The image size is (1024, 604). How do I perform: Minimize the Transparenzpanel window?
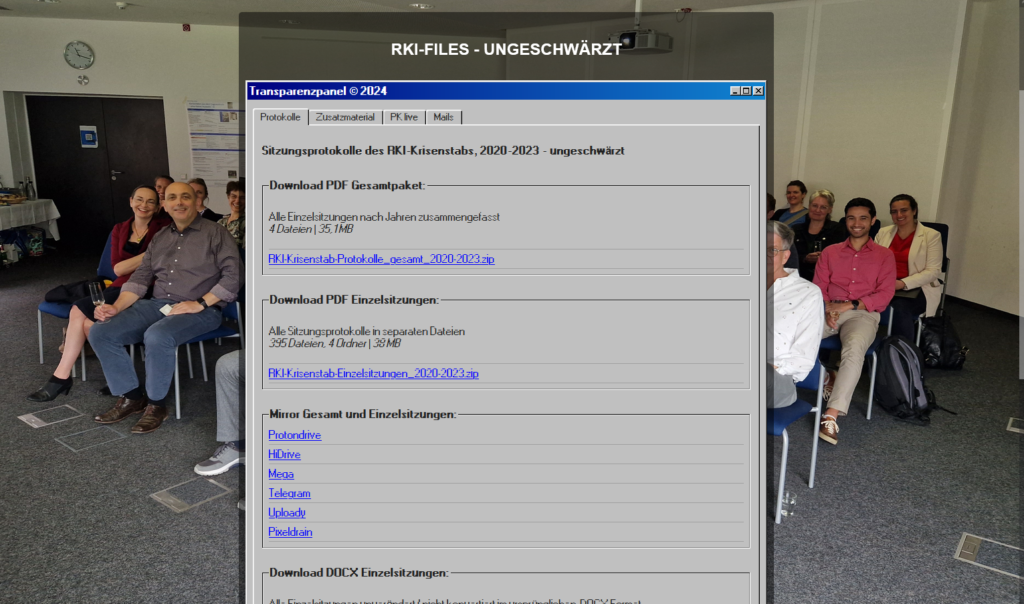735,91
